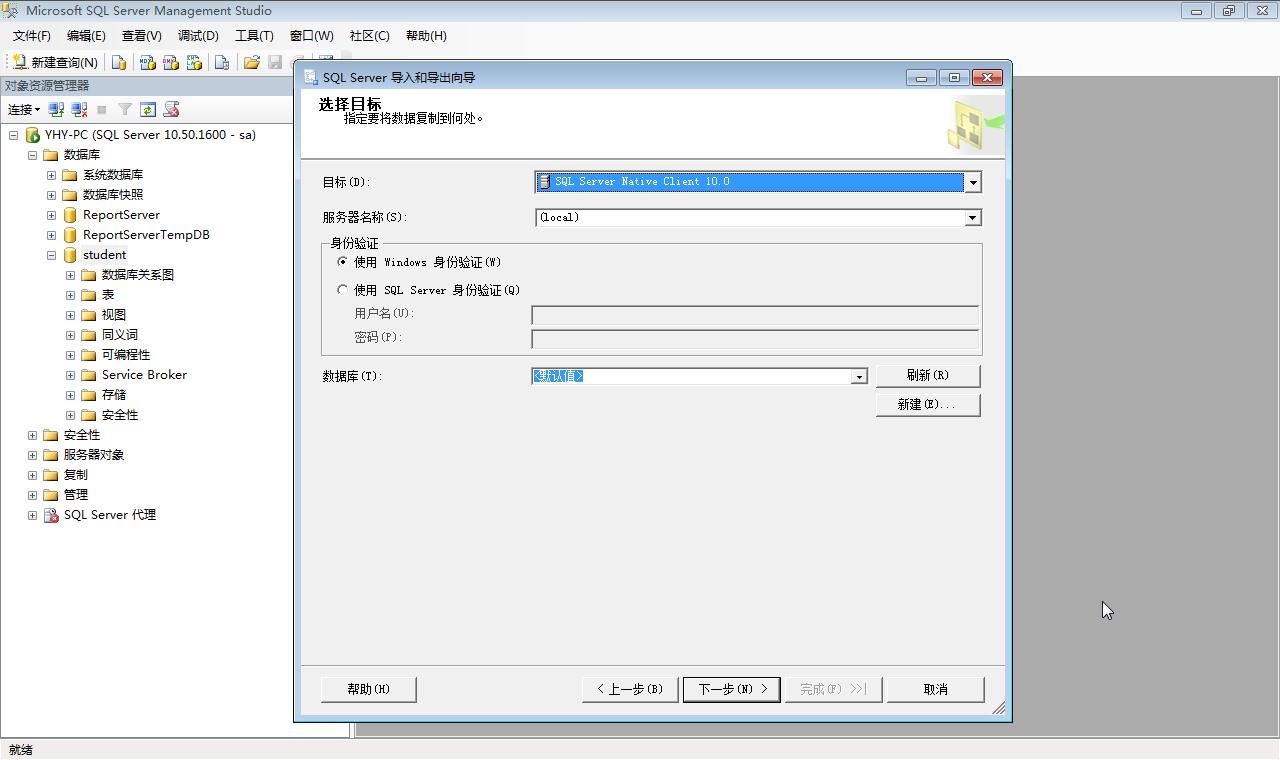This screenshot has width=1280, height=760.
Task: Click the student database cylinder icon
Action: tap(70, 255)
